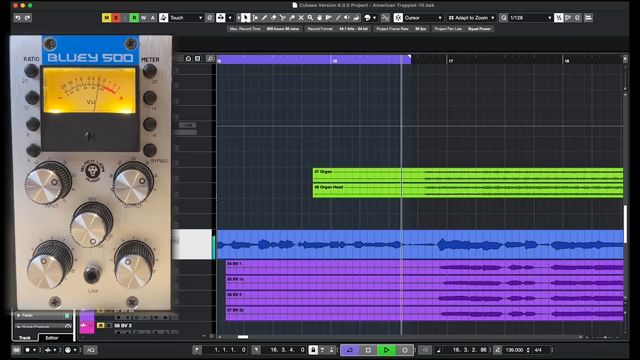Toggle the A suspend automation button
Image resolution: width=640 pixels, height=360 pixels.
point(153,18)
